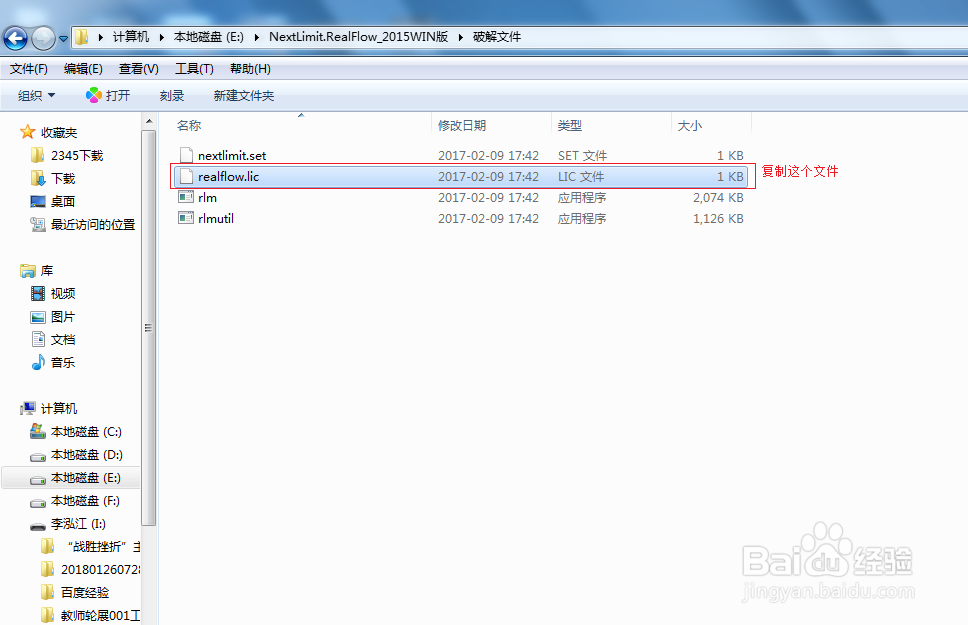Open the 帮助(H) menu

coord(250,69)
